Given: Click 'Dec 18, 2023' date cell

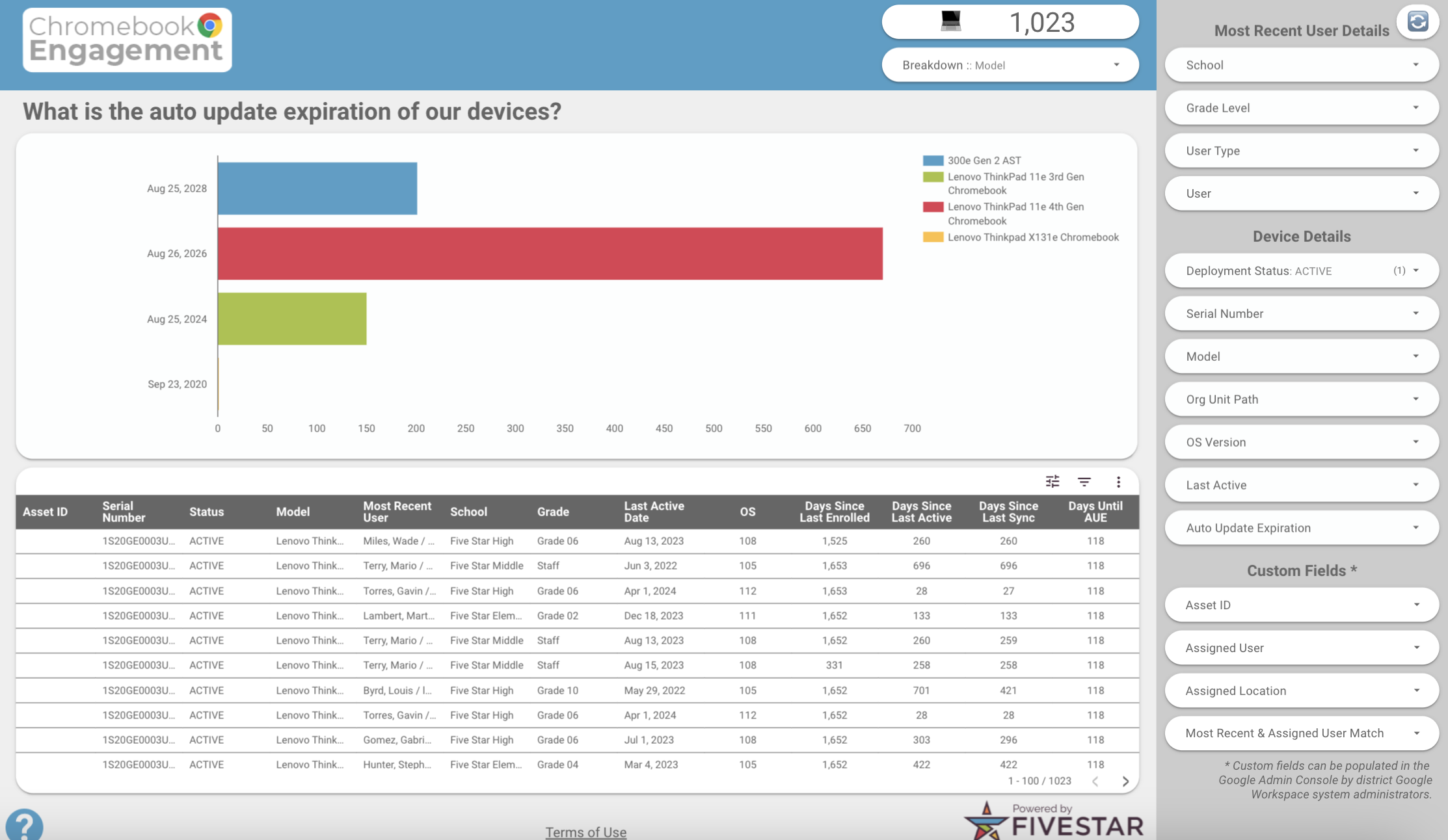Looking at the screenshot, I should click(654, 616).
